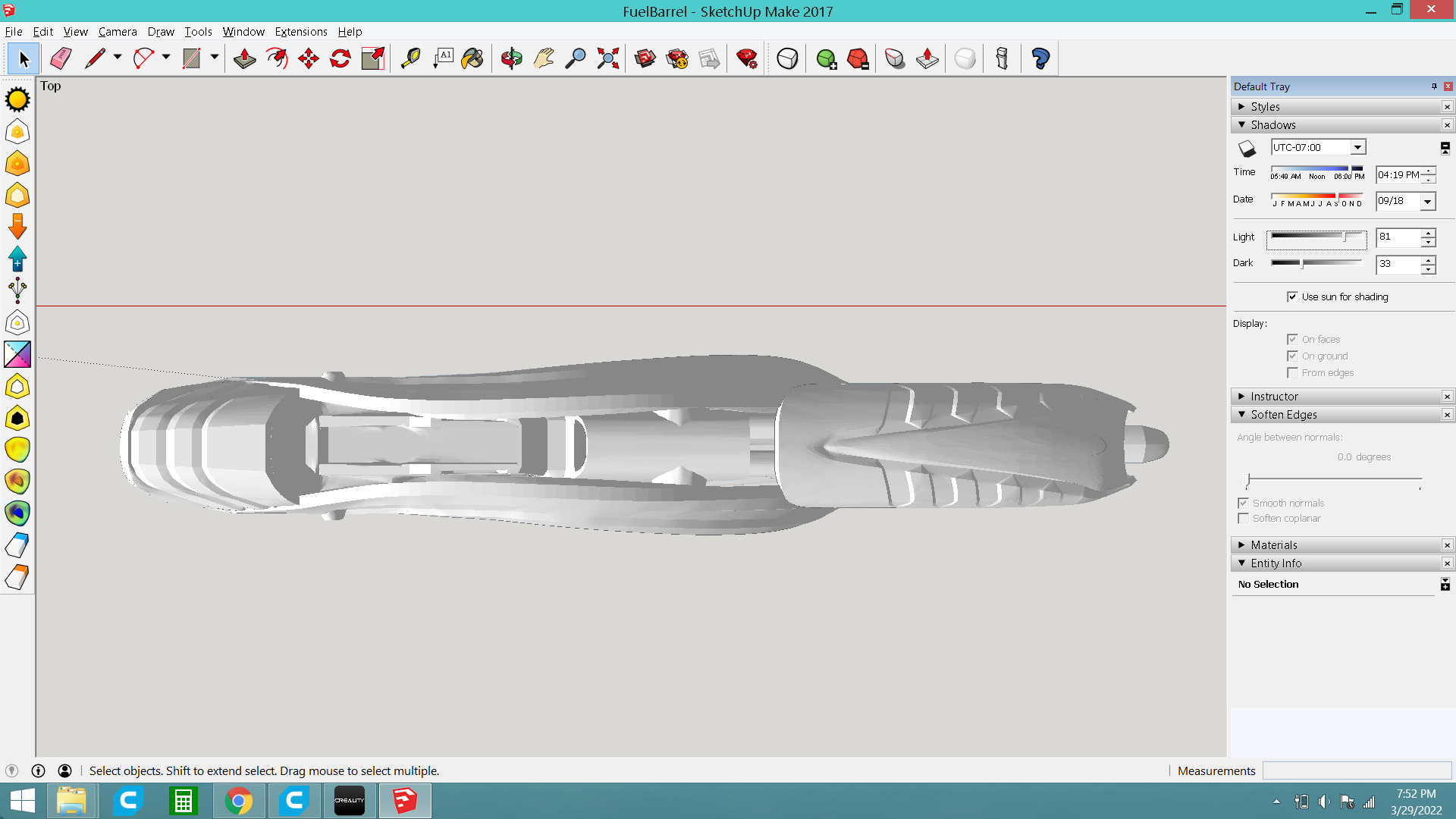This screenshot has width=1456, height=819.
Task: Open Chrome from the taskbar
Action: (x=238, y=801)
